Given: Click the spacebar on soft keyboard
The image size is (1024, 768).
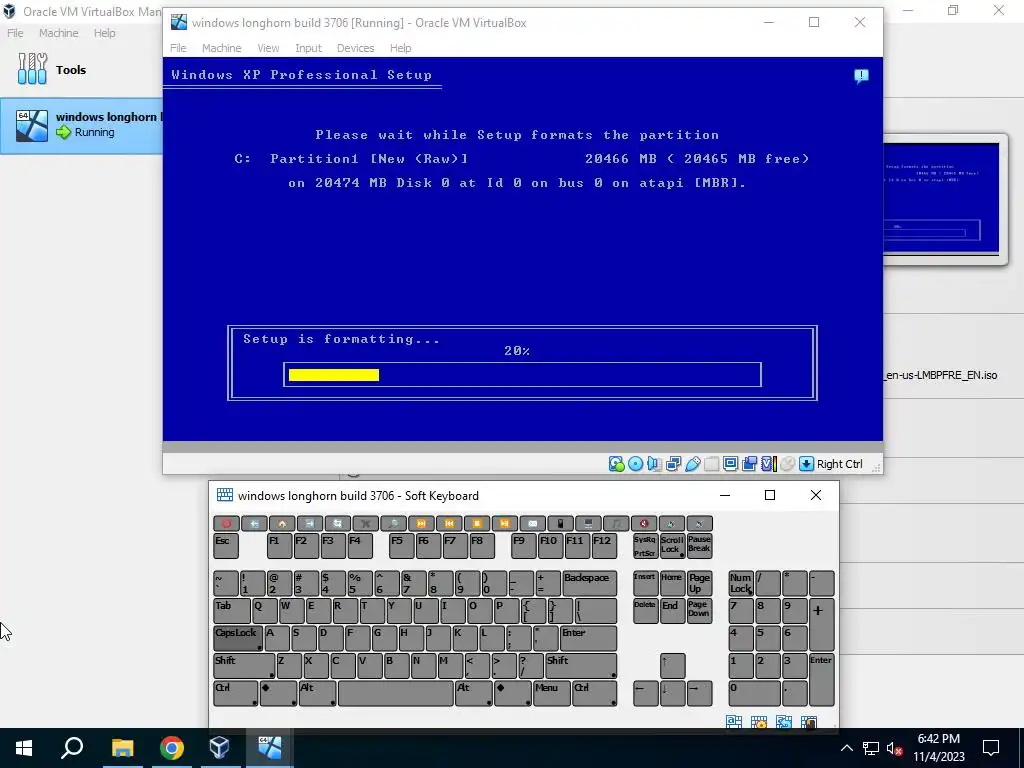Looking at the screenshot, I should point(396,693).
